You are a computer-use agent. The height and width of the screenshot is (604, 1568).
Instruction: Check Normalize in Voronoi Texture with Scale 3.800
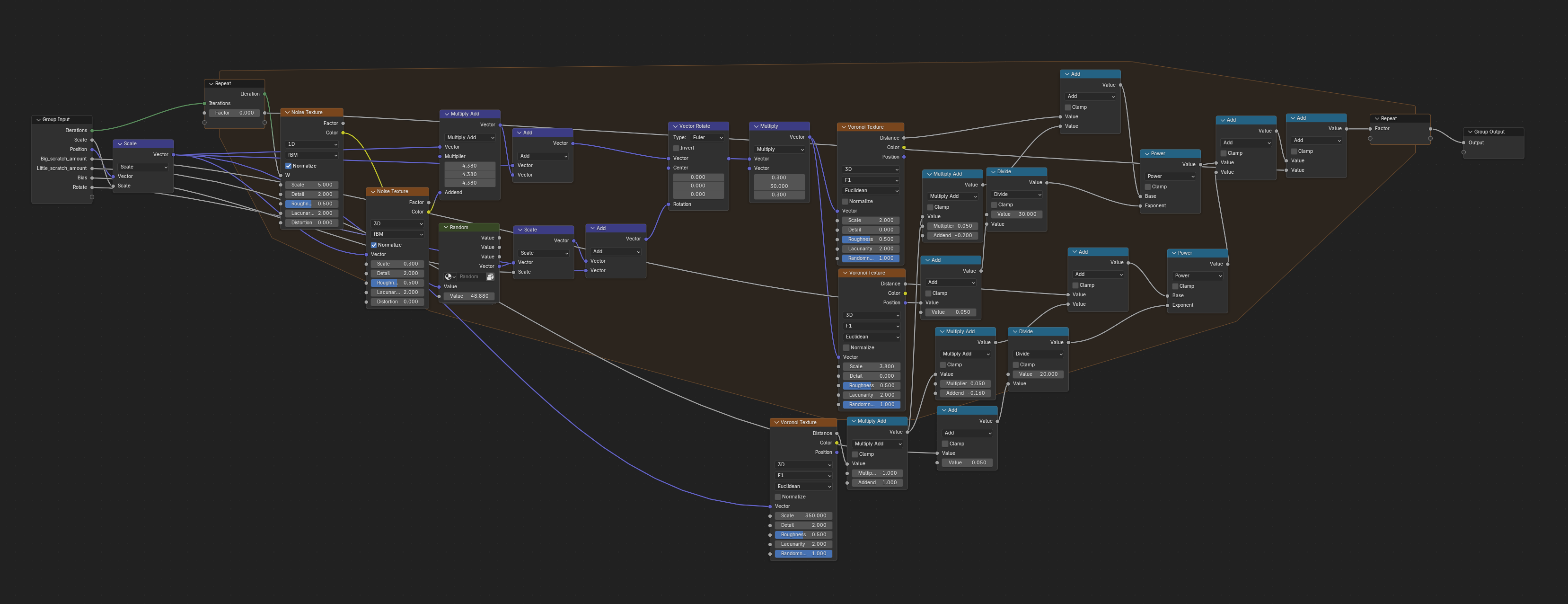(846, 347)
